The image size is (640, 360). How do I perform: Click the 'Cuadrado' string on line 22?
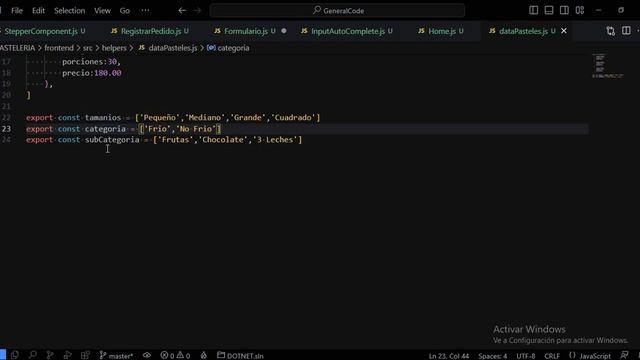coord(293,118)
